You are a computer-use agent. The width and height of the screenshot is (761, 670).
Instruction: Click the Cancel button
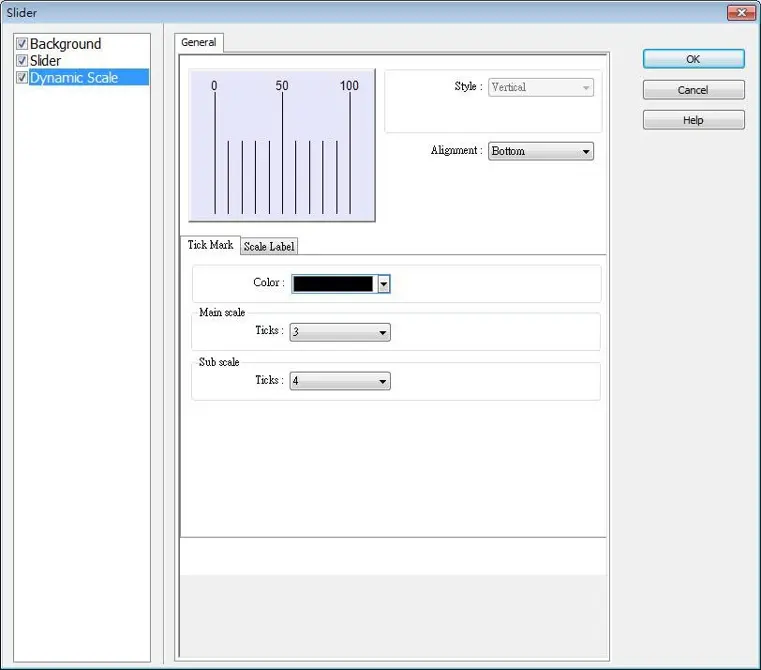694,90
